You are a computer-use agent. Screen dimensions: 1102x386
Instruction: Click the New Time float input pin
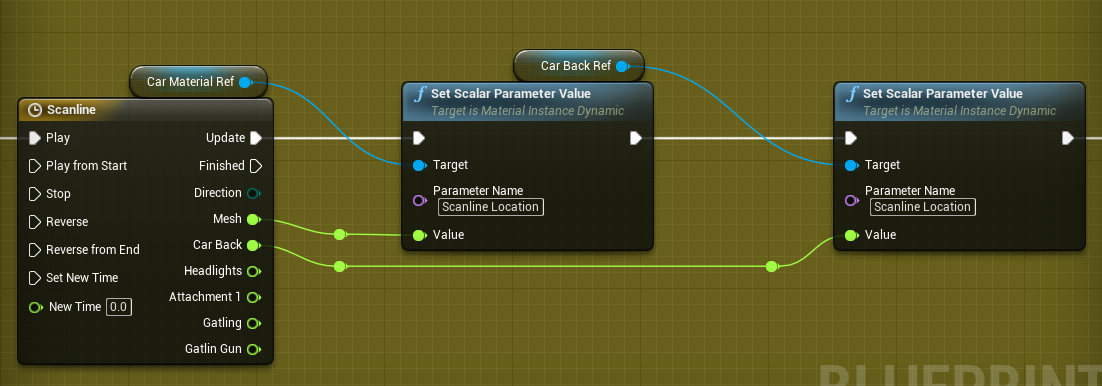pos(35,307)
